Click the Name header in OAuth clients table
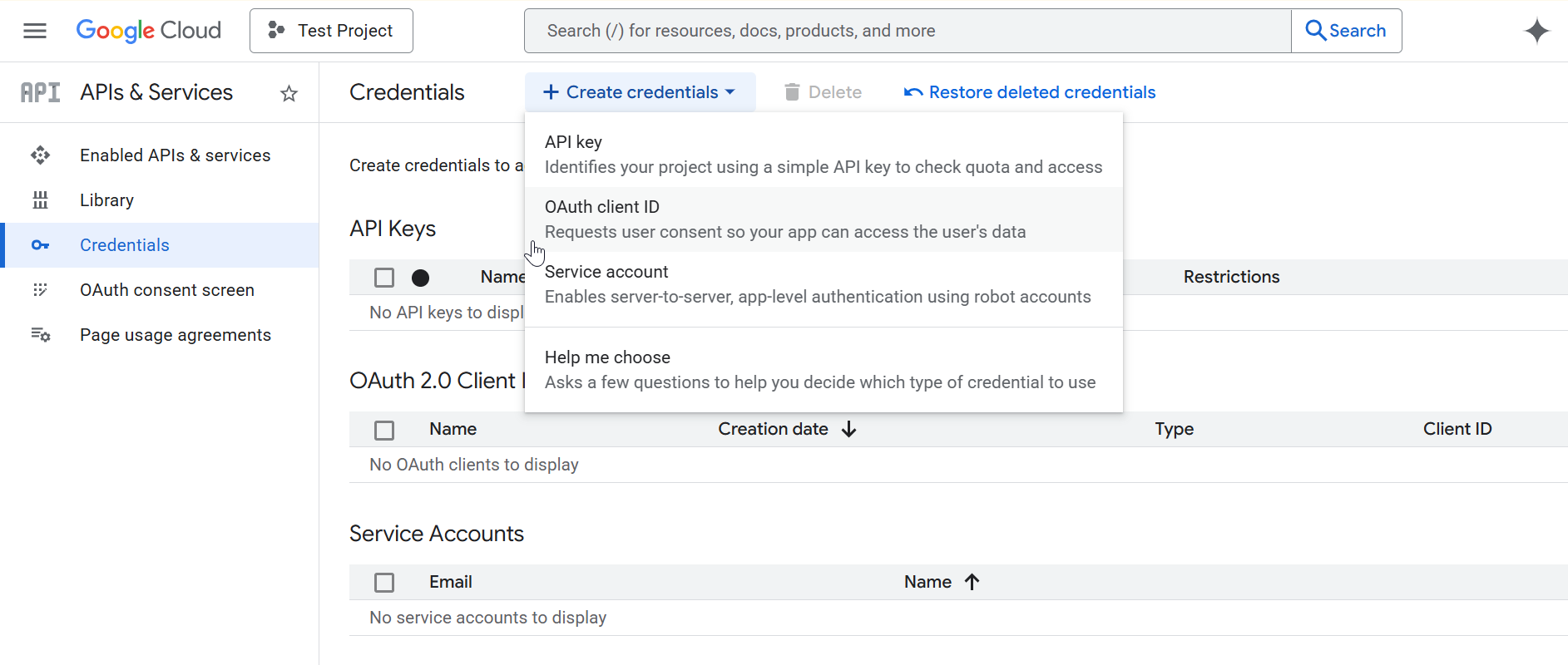This screenshot has width=1568, height=665. pos(453,429)
